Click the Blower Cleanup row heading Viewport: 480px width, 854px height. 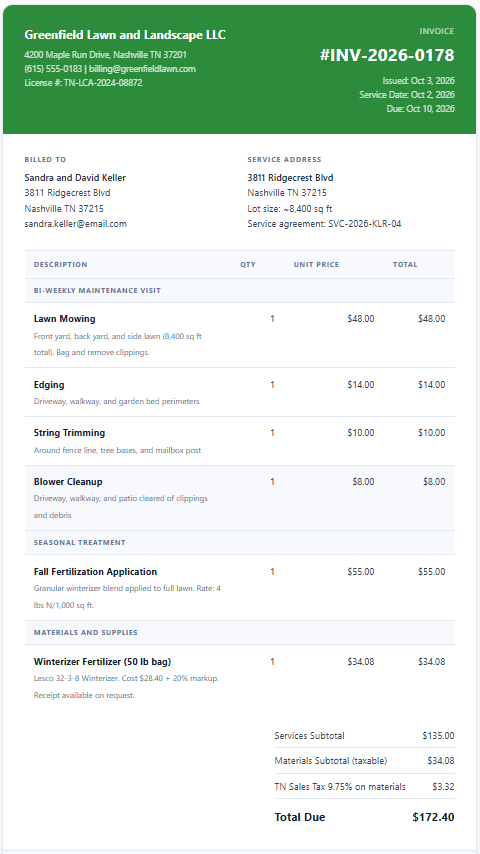68,482
